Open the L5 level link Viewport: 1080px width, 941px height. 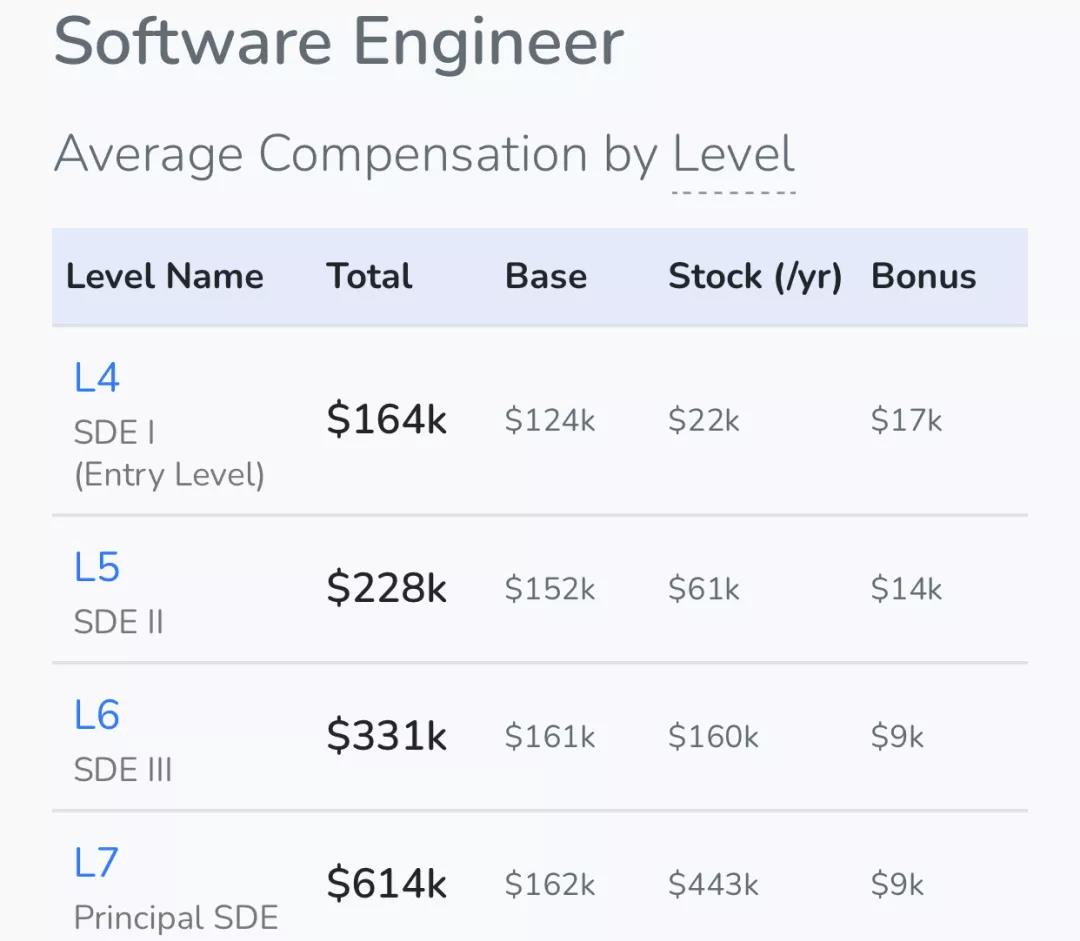click(97, 567)
